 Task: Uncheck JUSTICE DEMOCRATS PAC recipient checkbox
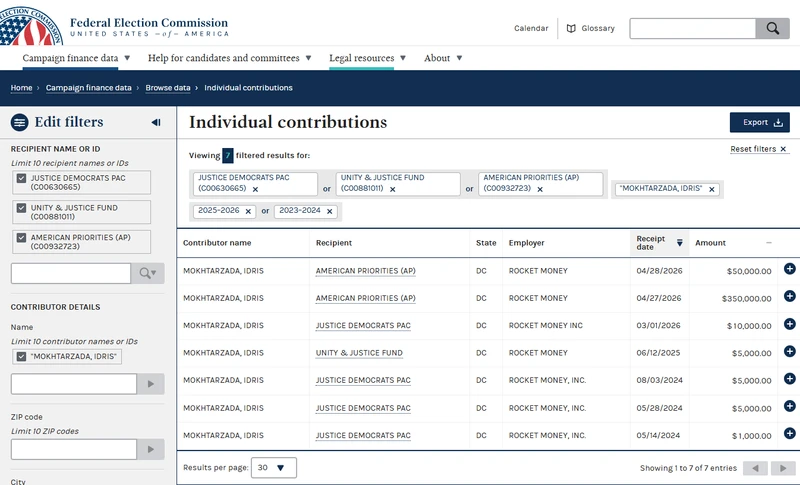21,178
